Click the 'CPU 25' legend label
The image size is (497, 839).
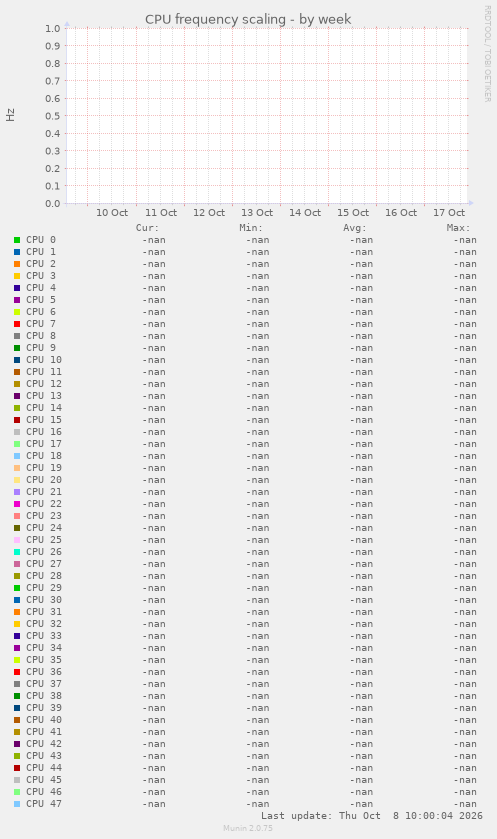(44, 539)
